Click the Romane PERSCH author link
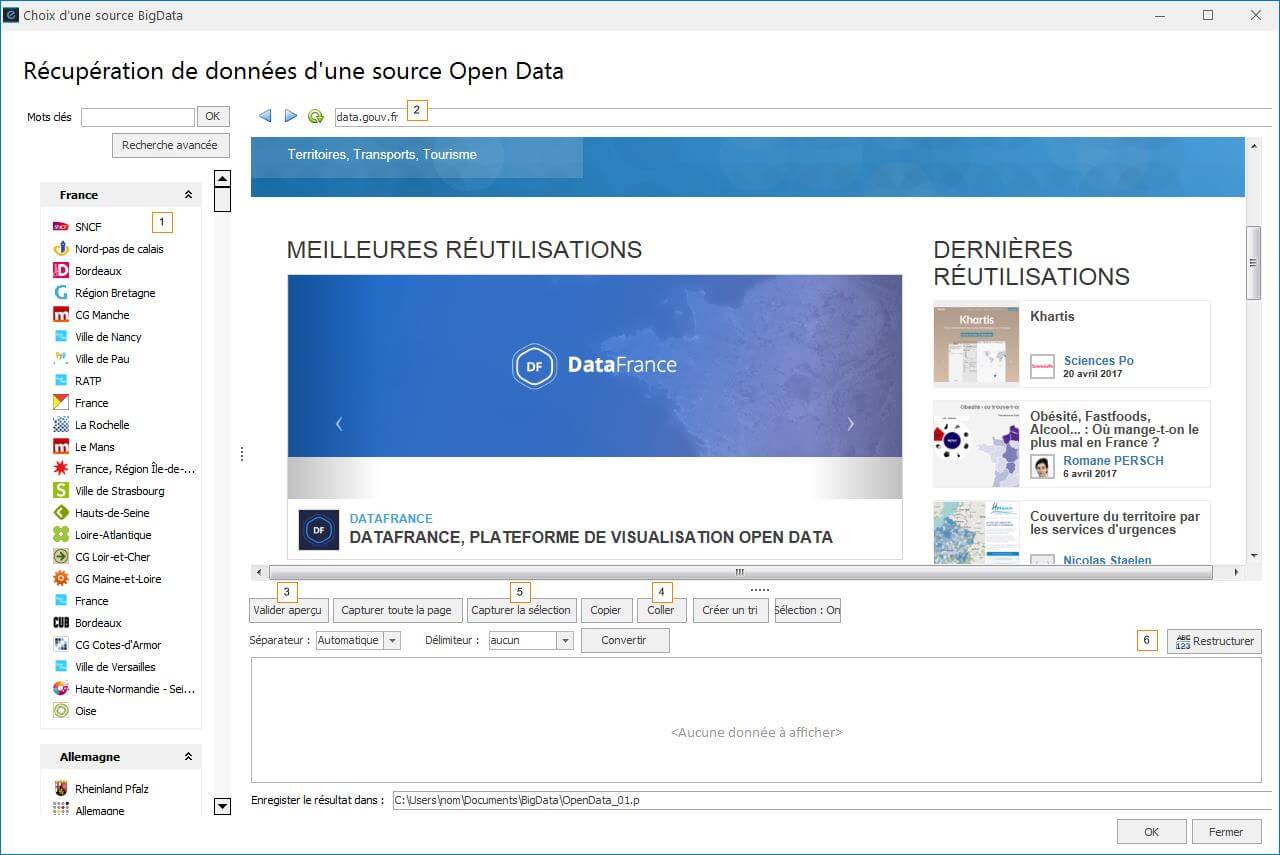The width and height of the screenshot is (1280, 855). (1113, 461)
